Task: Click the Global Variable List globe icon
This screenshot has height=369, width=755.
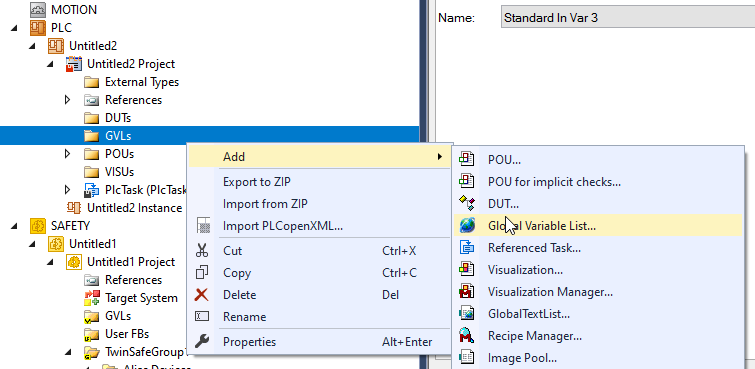Action: [467, 225]
